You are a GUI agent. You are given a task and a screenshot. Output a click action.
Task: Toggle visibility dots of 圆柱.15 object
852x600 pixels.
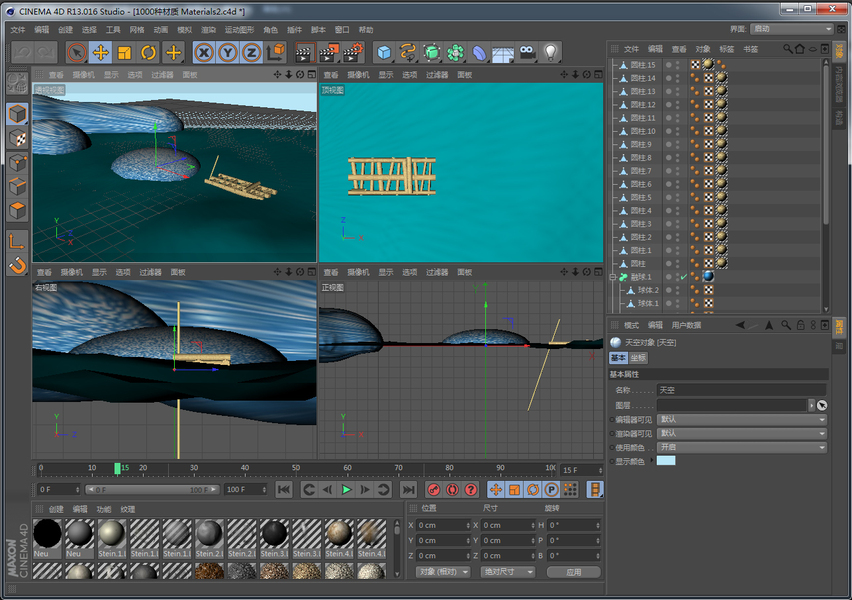pos(678,64)
